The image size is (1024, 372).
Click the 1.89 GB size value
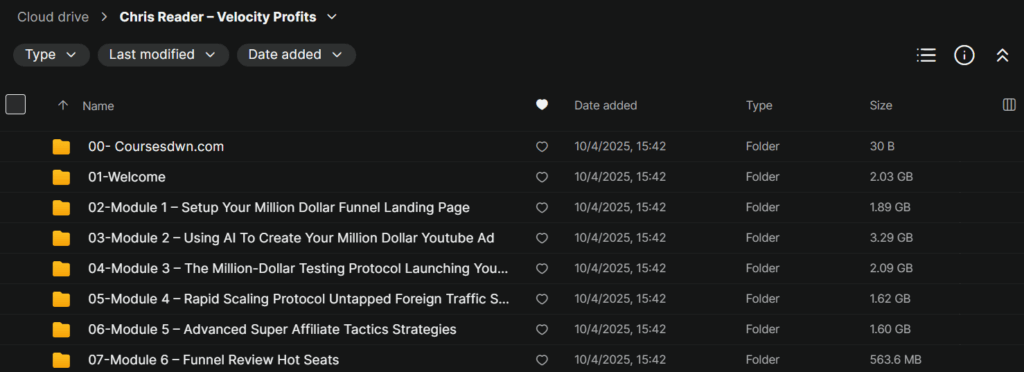pos(891,208)
